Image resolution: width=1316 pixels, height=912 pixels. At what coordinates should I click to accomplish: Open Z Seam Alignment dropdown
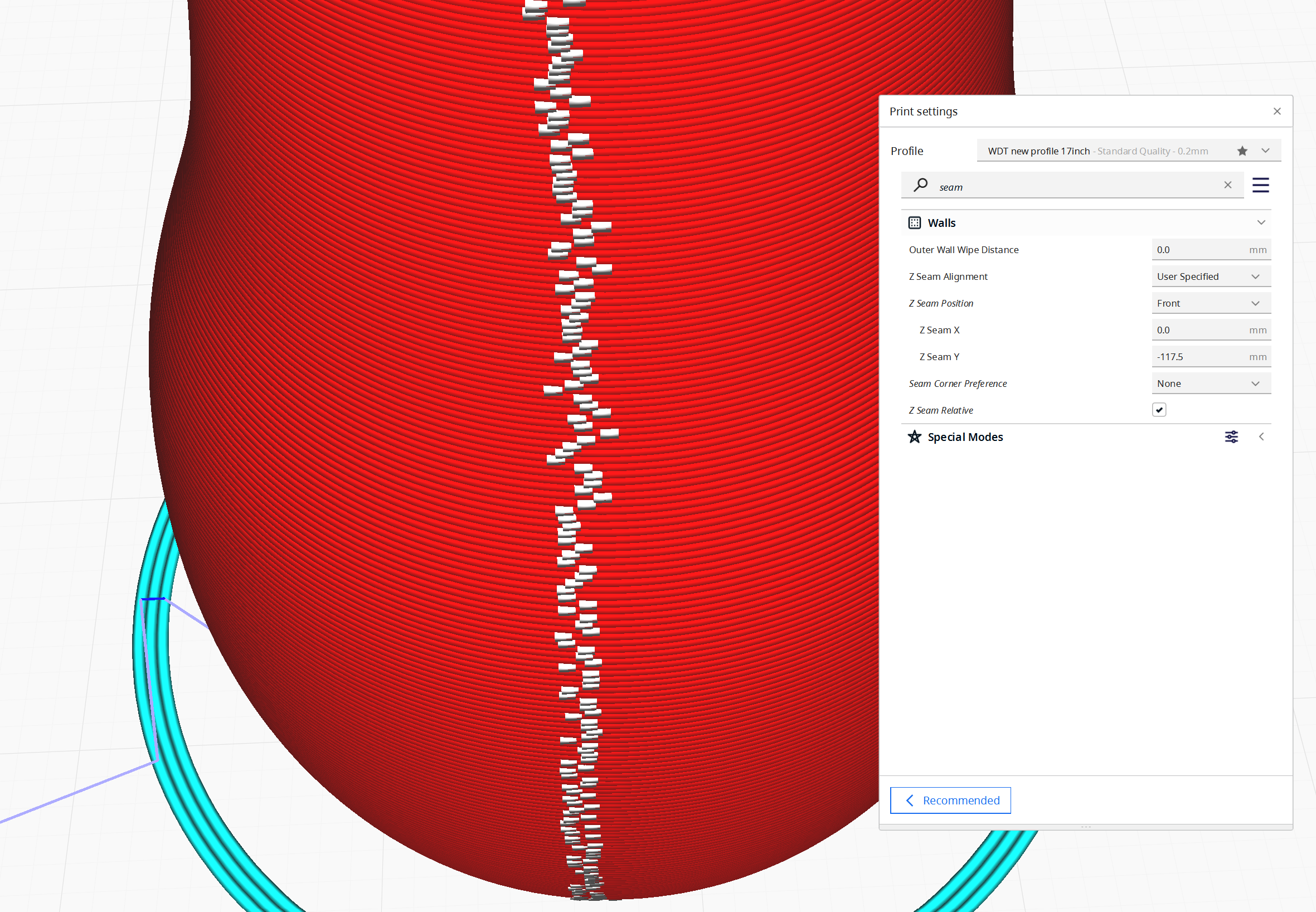point(1211,276)
